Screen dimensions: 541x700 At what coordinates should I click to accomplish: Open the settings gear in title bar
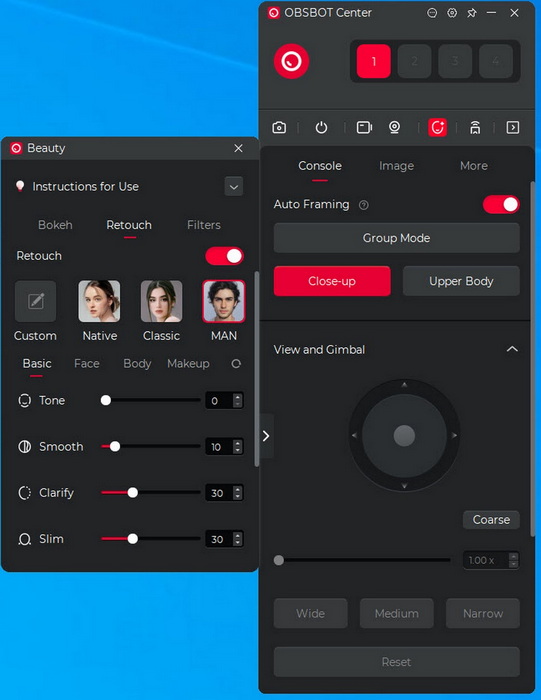pos(452,13)
